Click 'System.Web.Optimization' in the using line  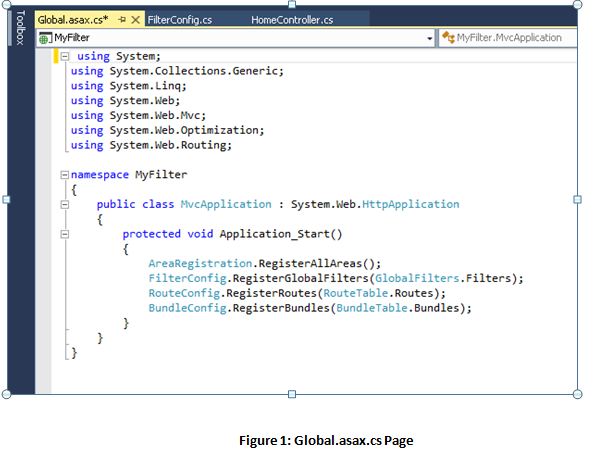point(184,130)
